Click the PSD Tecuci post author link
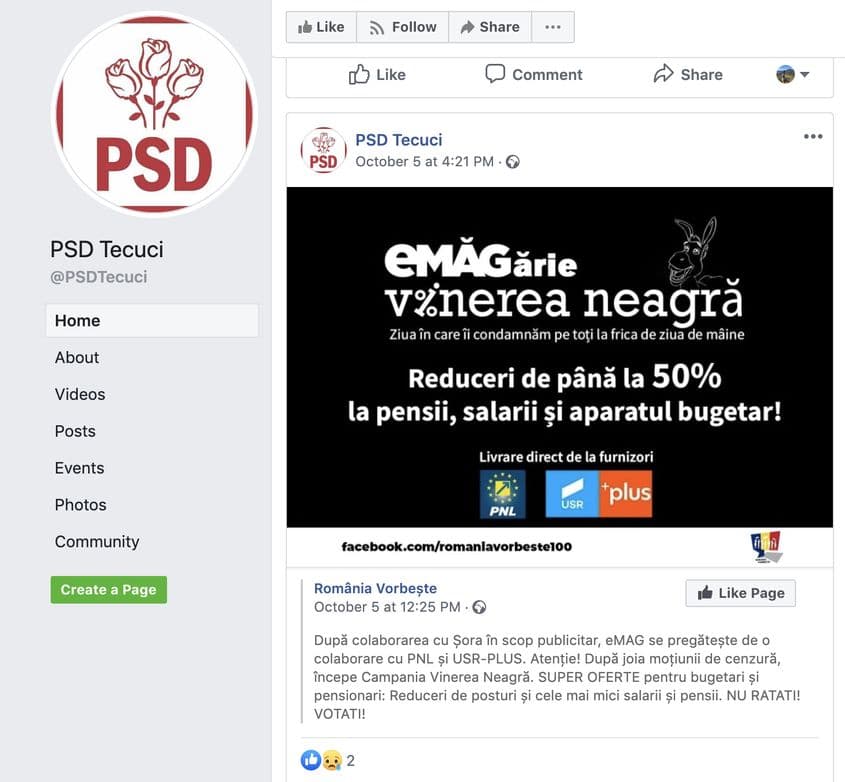 tap(399, 140)
